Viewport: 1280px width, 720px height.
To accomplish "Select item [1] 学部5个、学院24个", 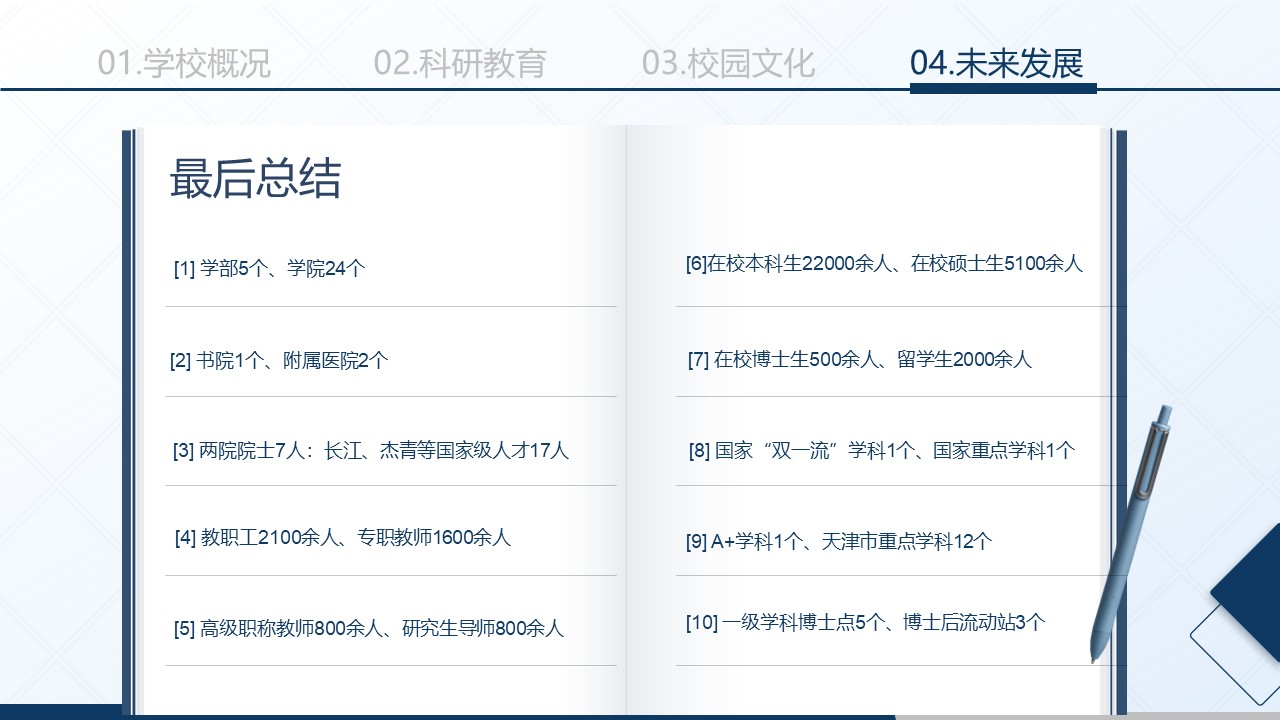I will pos(269,269).
